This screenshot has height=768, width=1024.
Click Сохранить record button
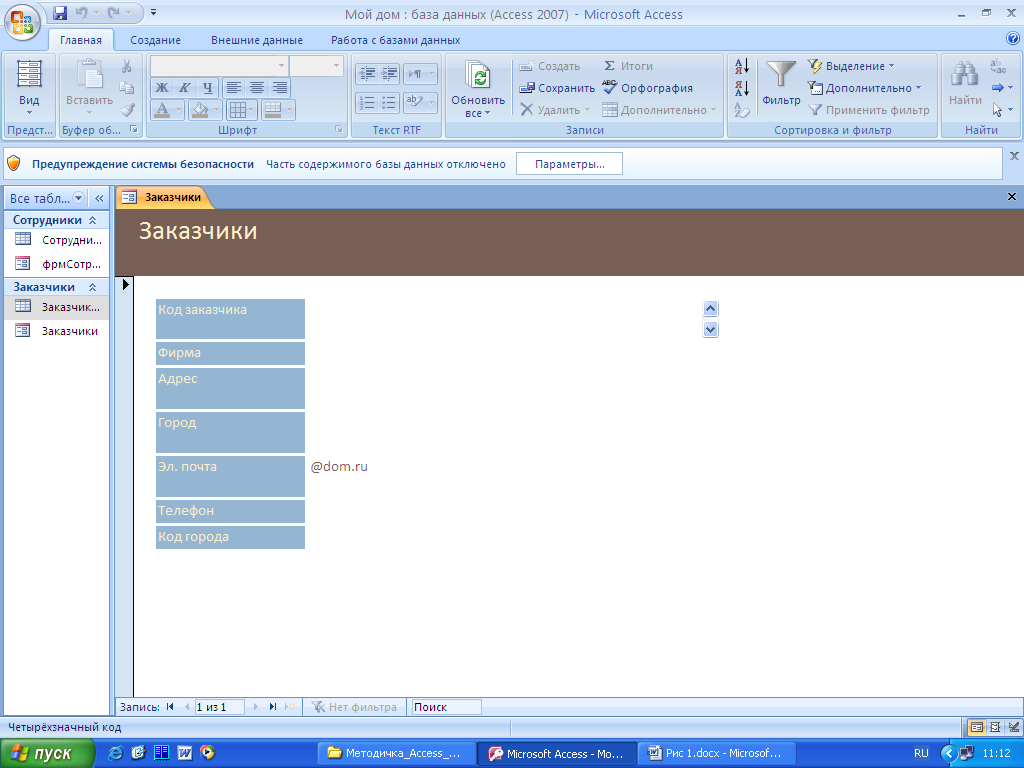pos(557,88)
